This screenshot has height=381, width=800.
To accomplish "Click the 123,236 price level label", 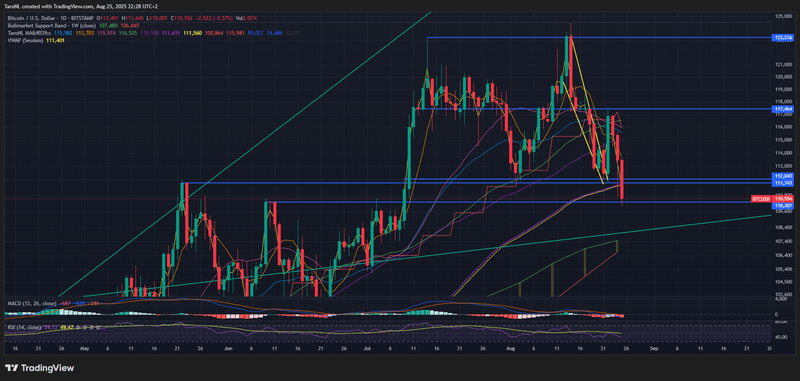I will [x=783, y=38].
